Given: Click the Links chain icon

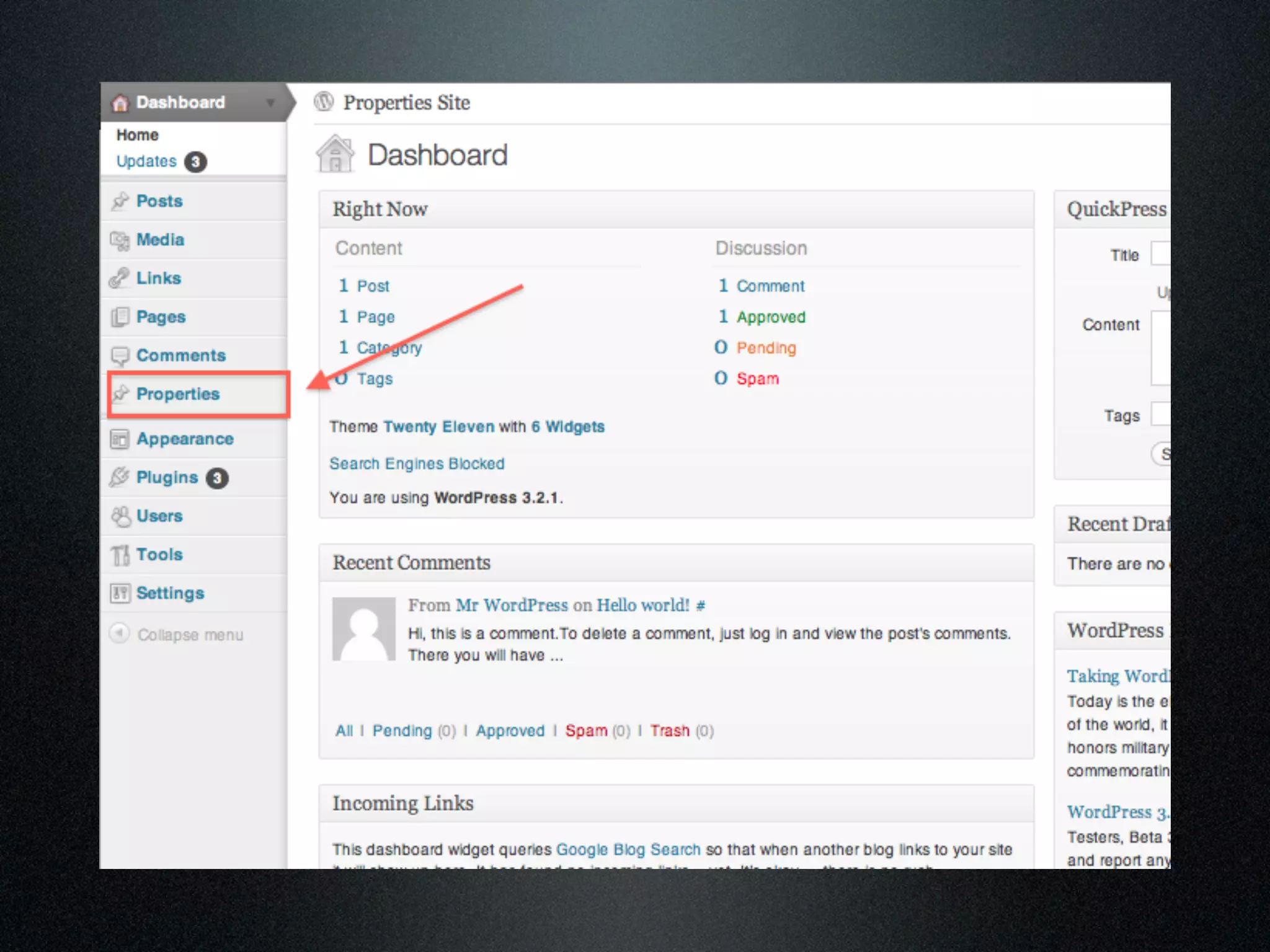Looking at the screenshot, I should click(x=119, y=278).
